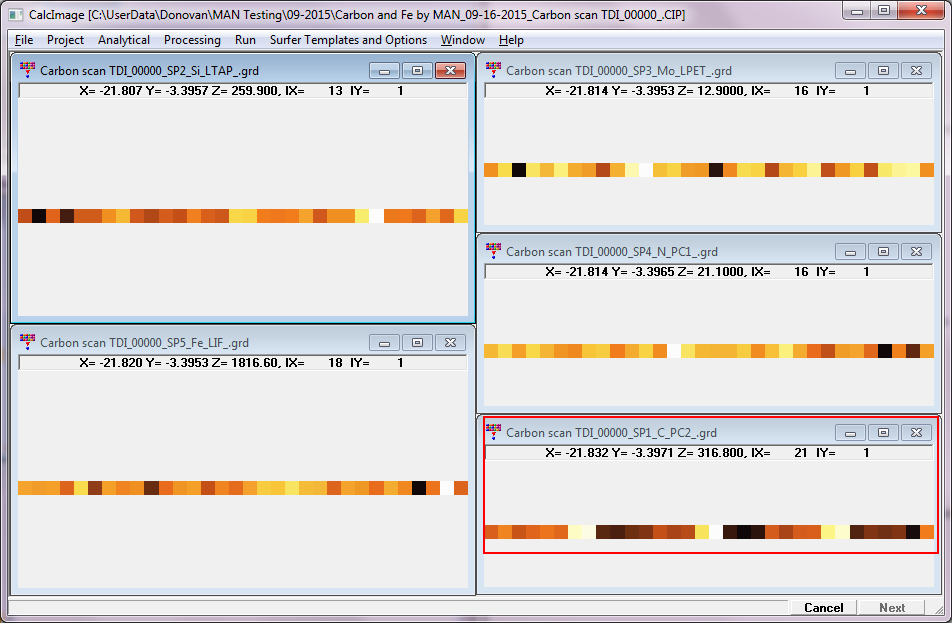Screen dimensions: 952x623
Task: Expand Surfer Templates and Options menu
Action: point(346,40)
